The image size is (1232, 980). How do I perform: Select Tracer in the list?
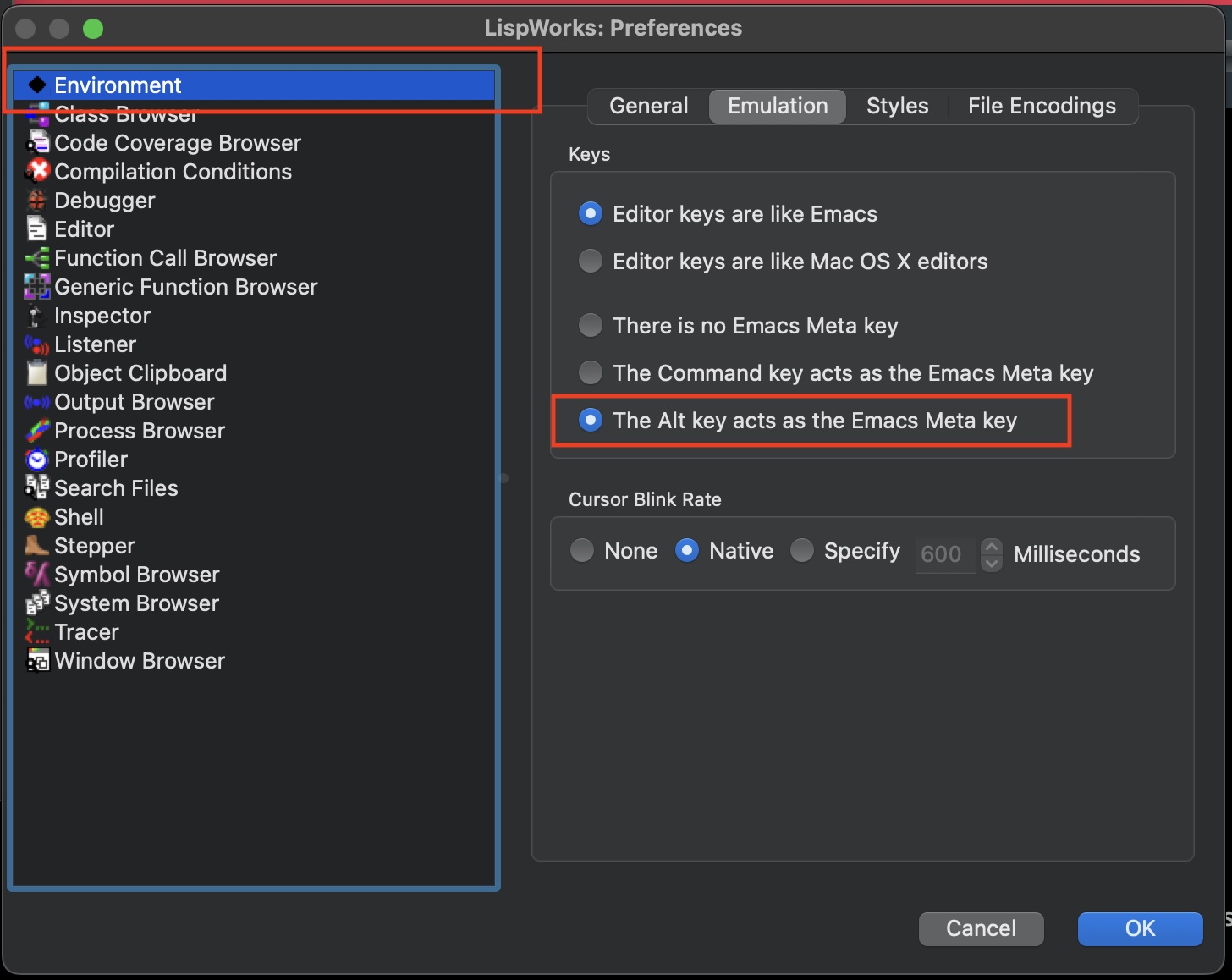pos(254,631)
